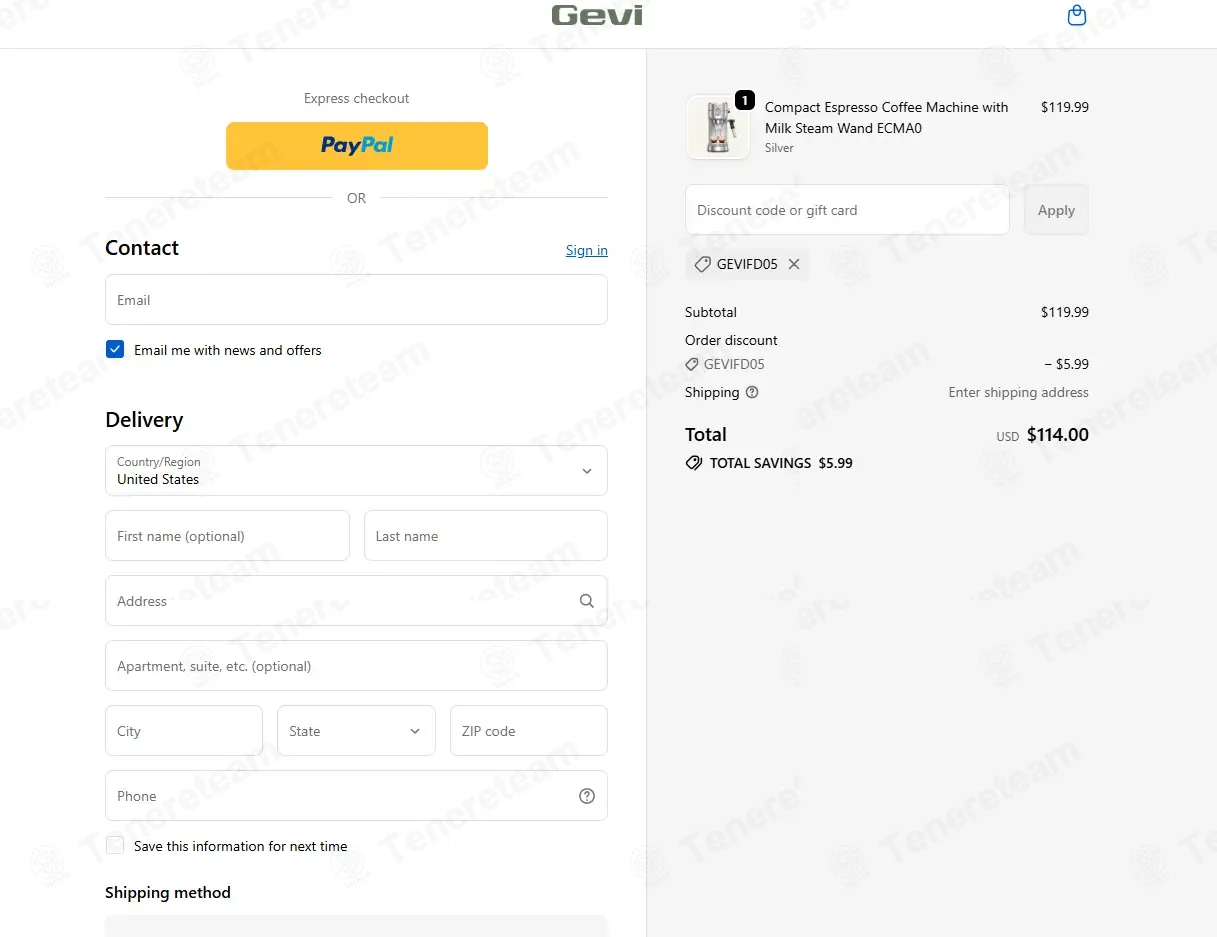Open the shopping bag cart icon
Viewport: 1217px width, 937px height.
pyautogui.click(x=1077, y=15)
